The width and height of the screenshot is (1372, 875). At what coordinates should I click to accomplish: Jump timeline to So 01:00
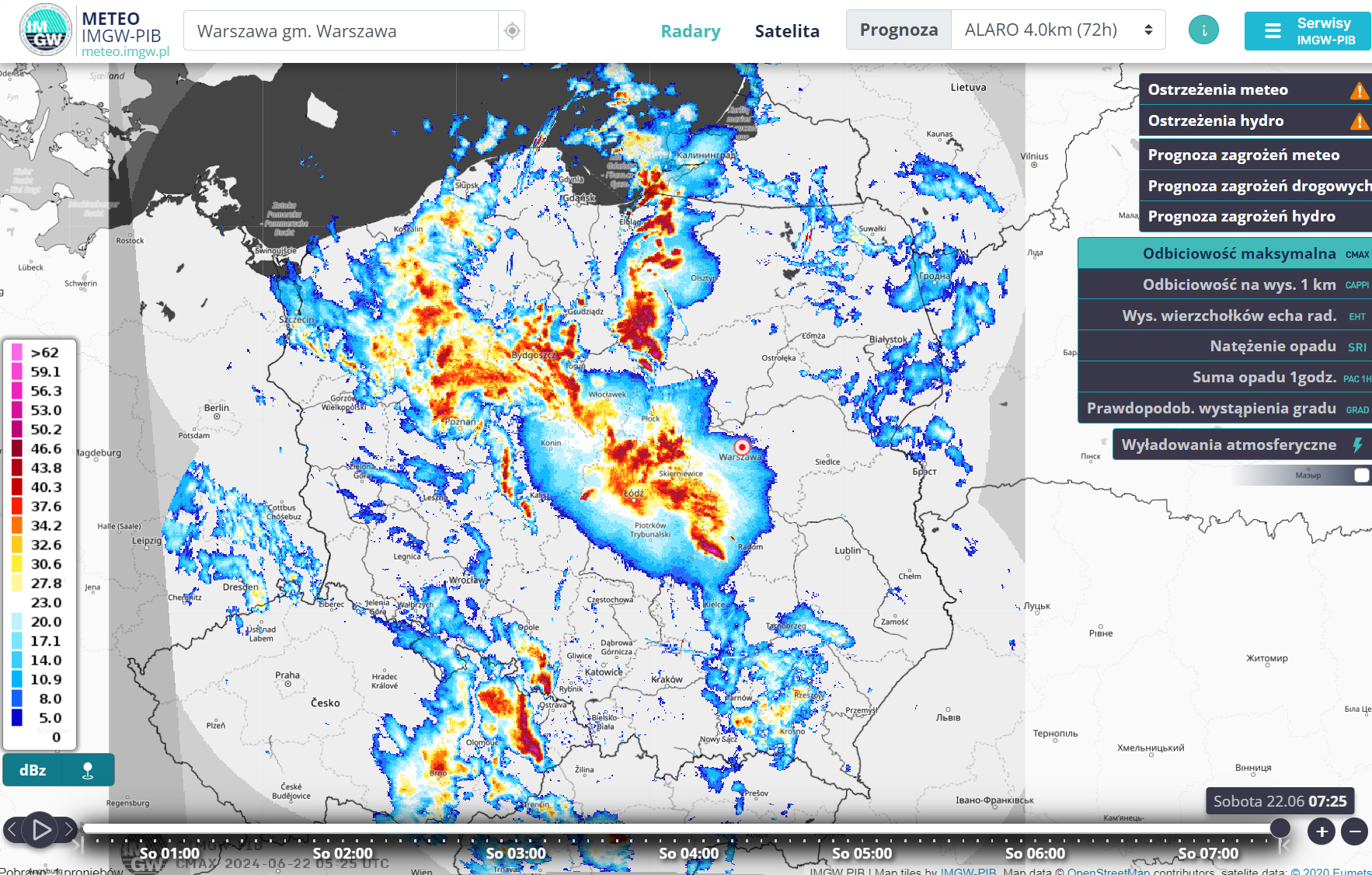[x=169, y=852]
